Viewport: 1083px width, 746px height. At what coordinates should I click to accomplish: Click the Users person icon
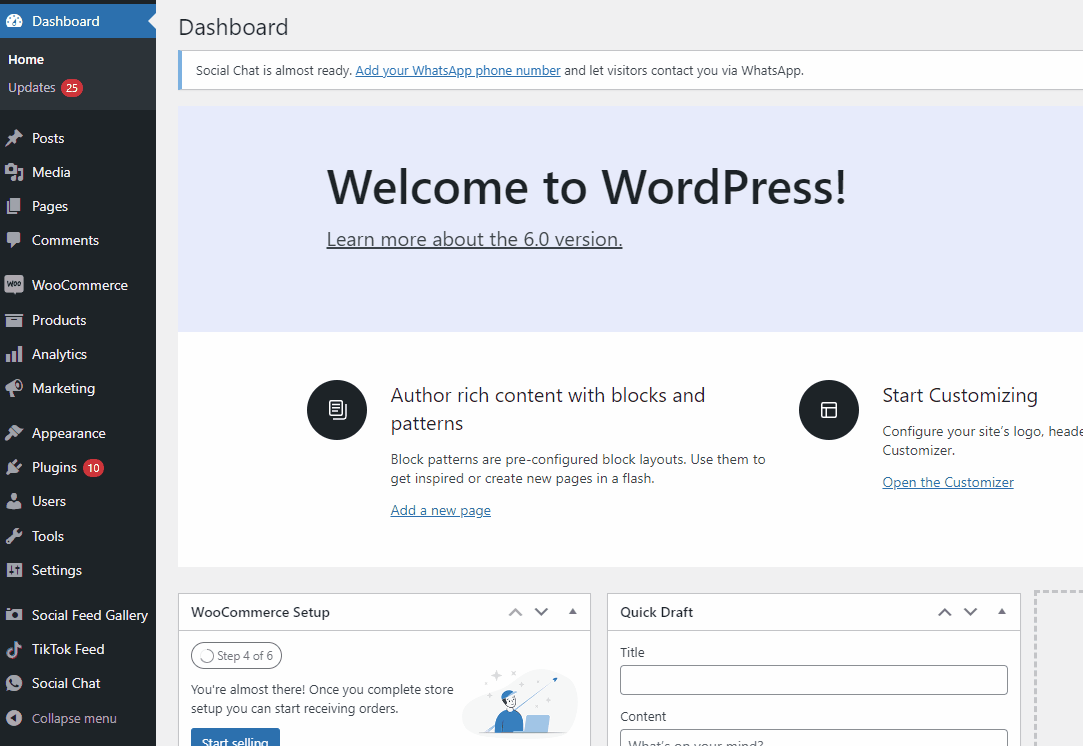14,501
